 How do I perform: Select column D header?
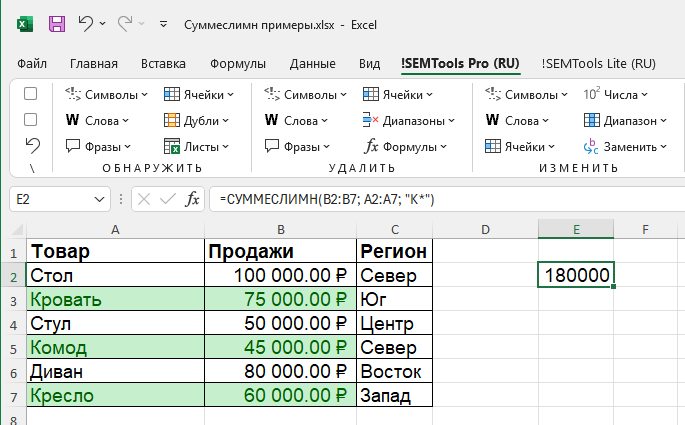485,229
